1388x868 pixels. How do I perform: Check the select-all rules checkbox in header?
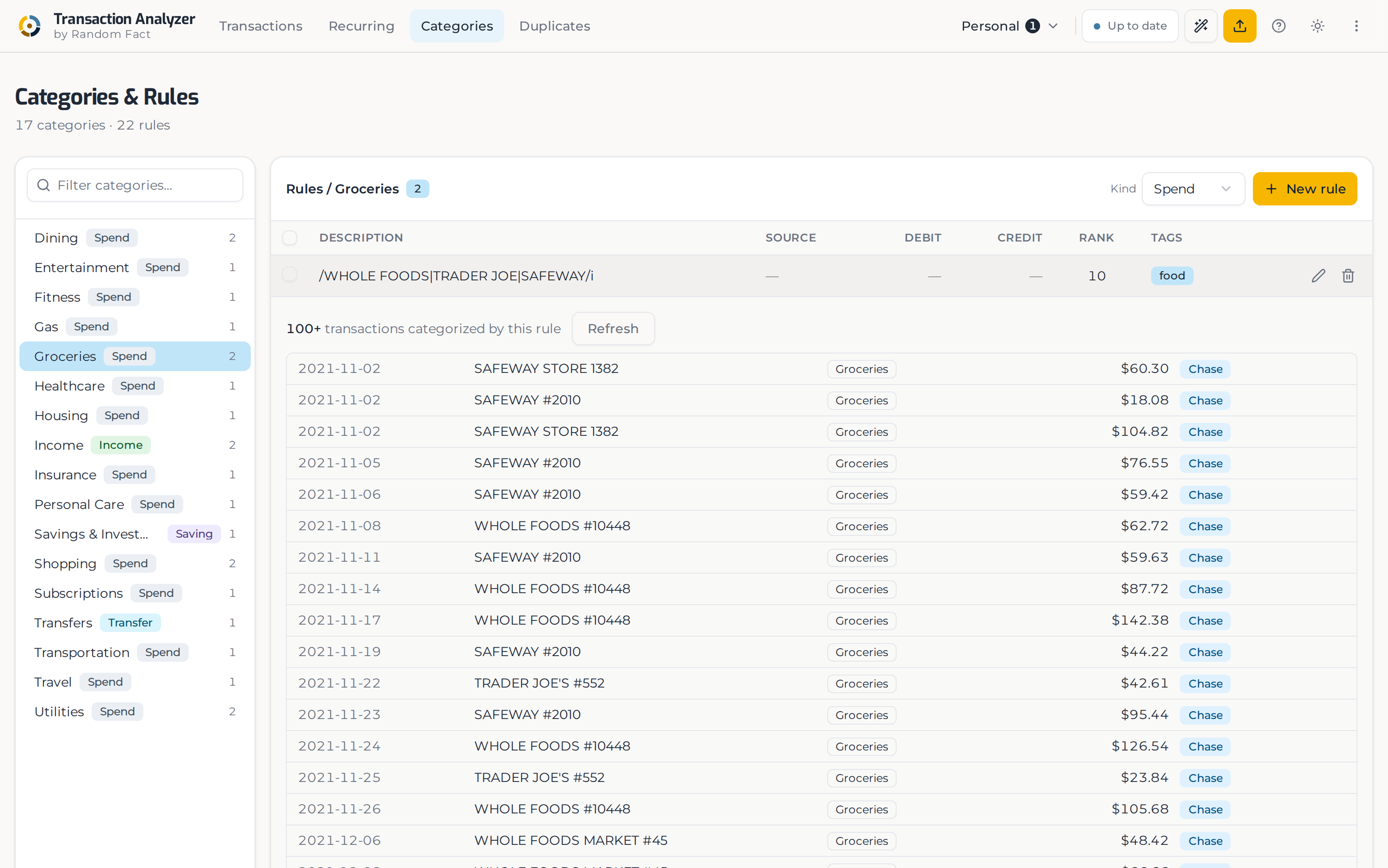click(x=290, y=238)
